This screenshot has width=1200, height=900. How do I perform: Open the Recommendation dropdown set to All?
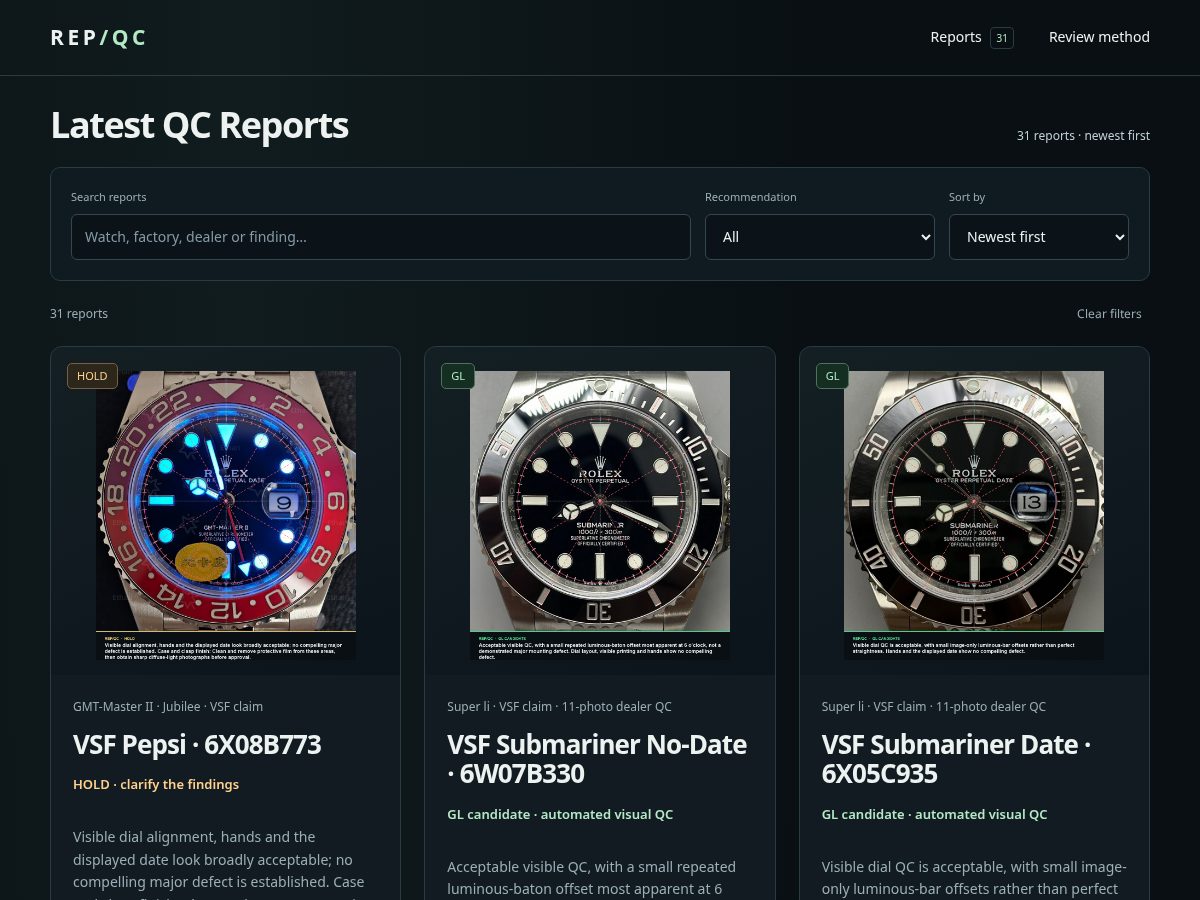(819, 237)
